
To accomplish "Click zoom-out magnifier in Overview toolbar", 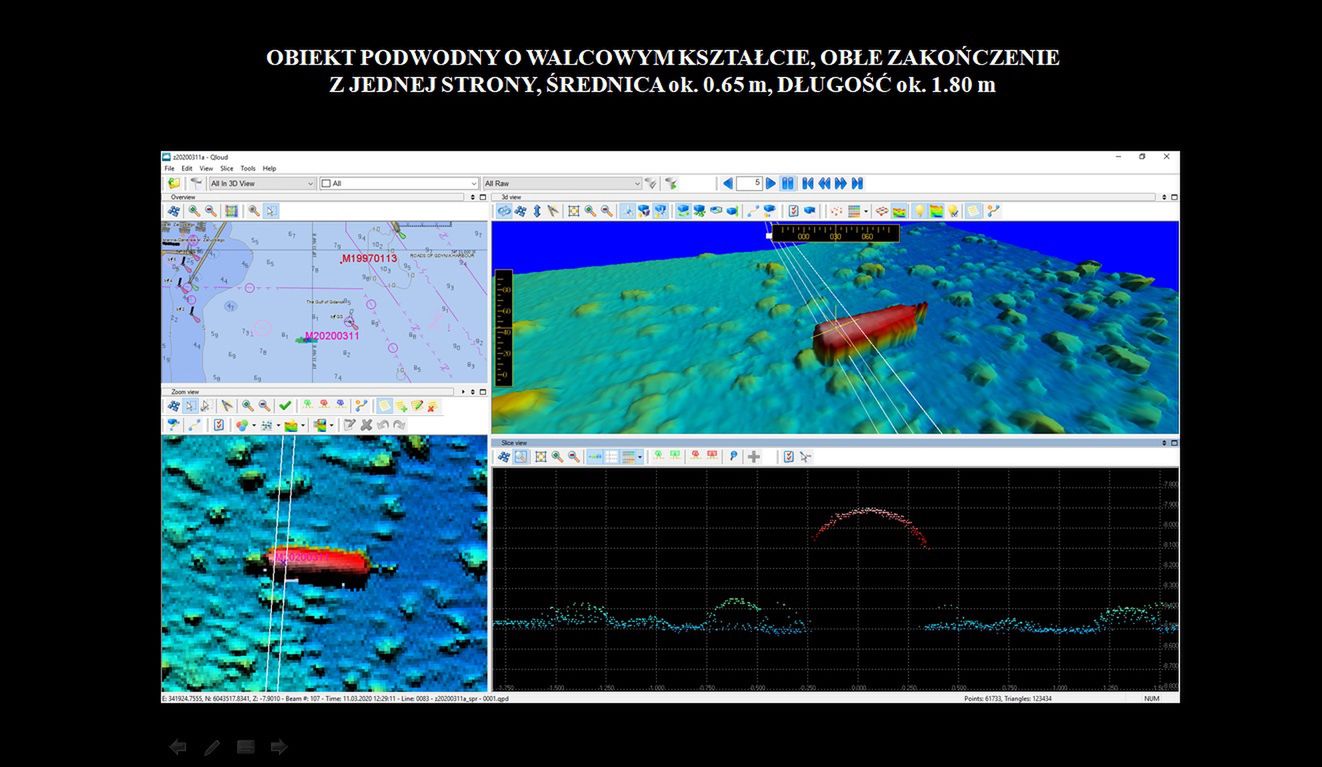I will (211, 211).
